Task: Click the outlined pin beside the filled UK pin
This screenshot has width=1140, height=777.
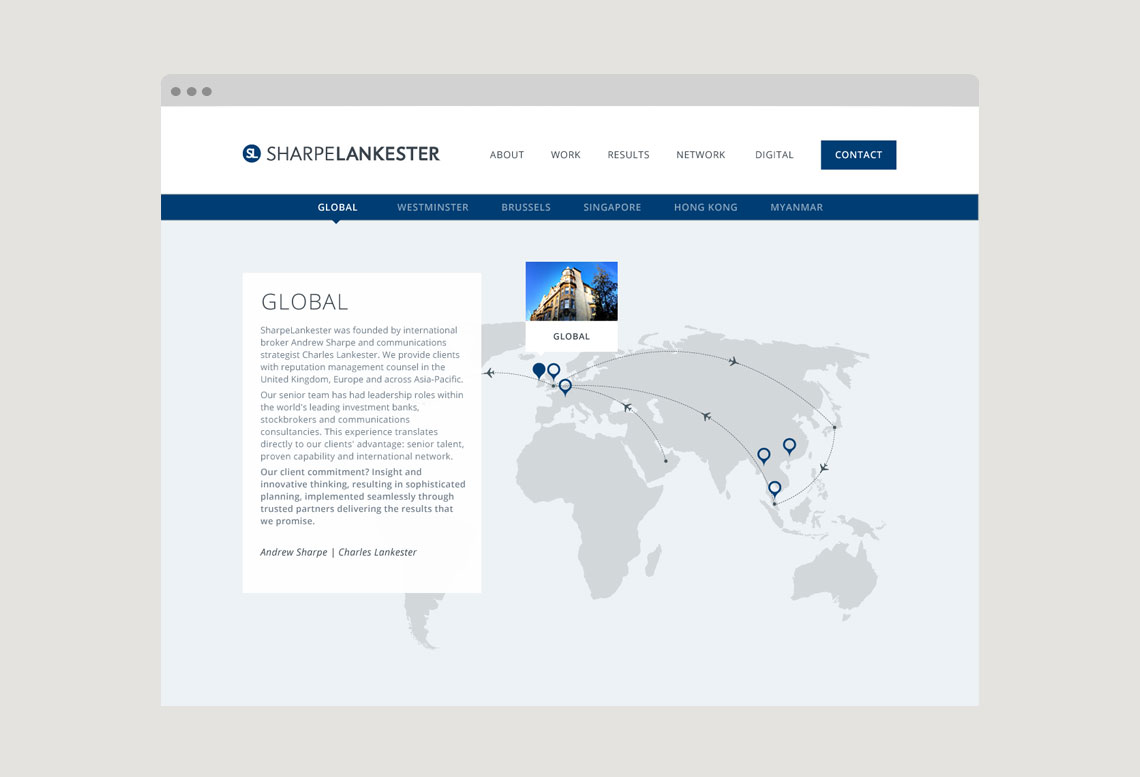Action: 554,370
